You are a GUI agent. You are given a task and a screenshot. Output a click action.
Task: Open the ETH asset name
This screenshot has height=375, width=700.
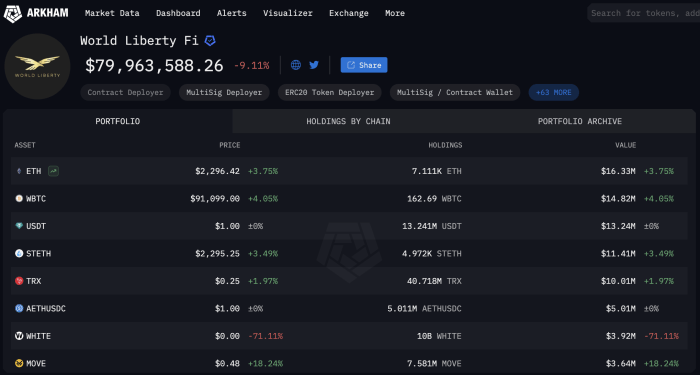click(33, 171)
